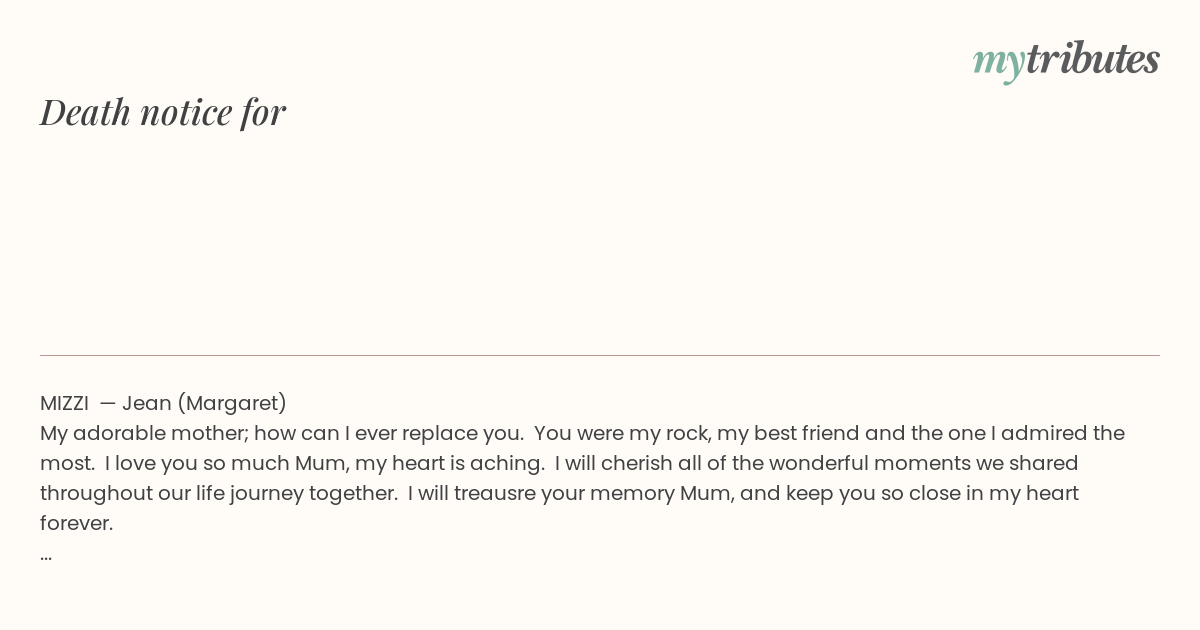The width and height of the screenshot is (1200, 630).
Task: Click the surname "MIZZI"
Action: pos(64,403)
